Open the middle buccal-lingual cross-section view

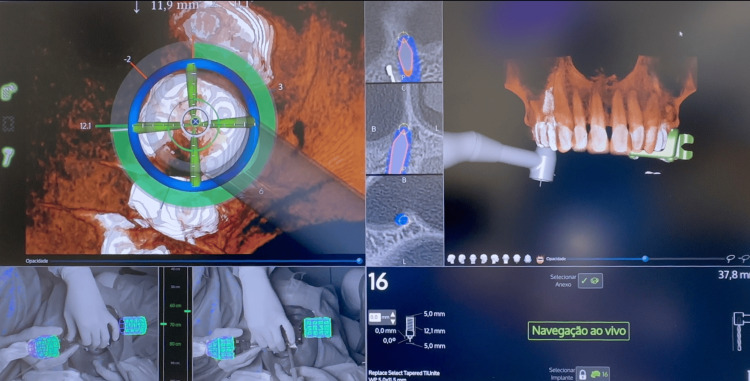(403, 128)
